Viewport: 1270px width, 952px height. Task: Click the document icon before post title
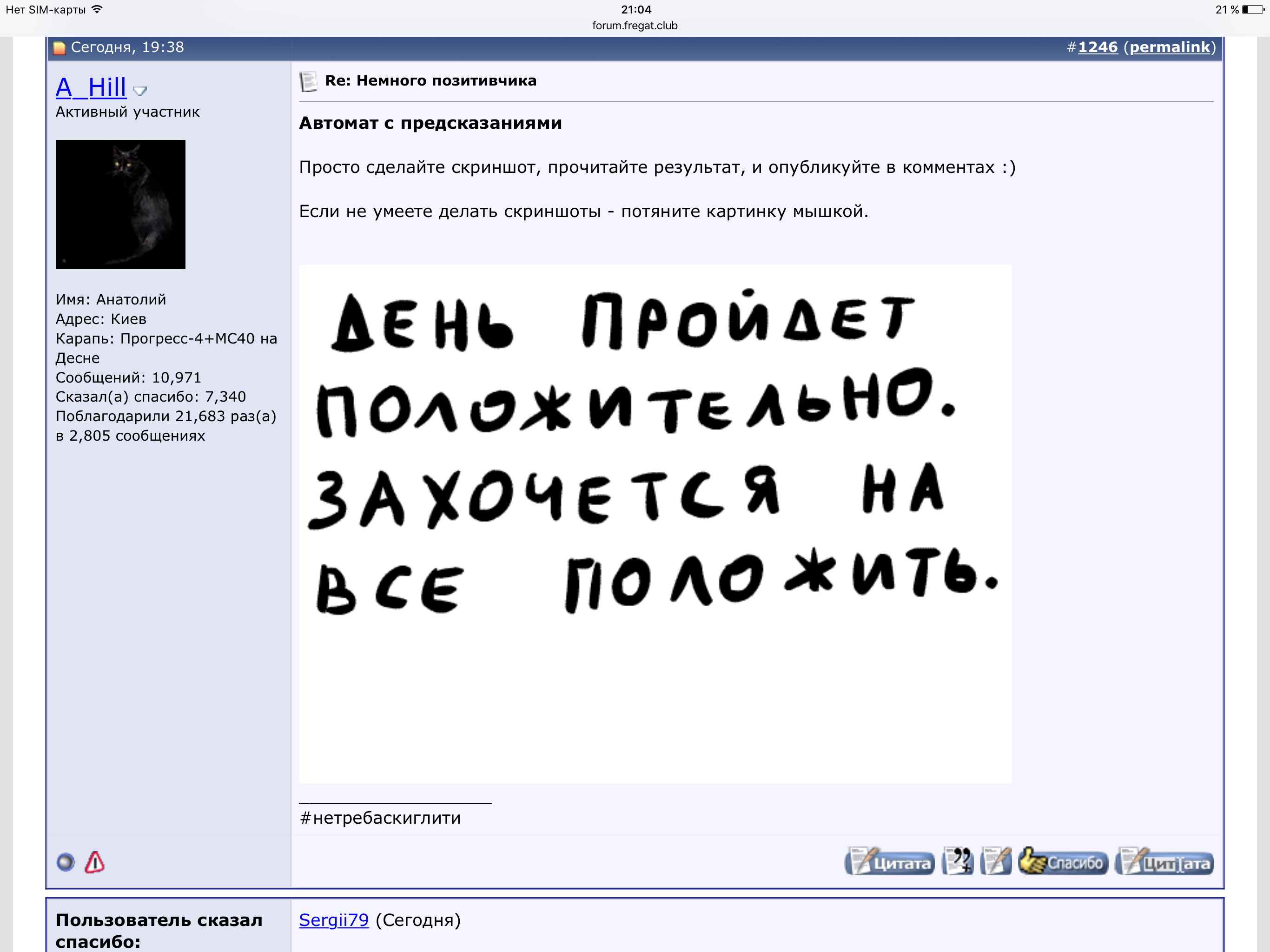(x=308, y=81)
